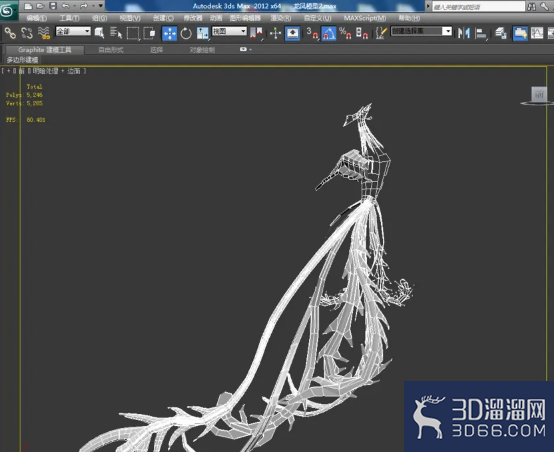Screen dimensions: 554x452
Task: Open the Select by Name dialog
Action: (x=116, y=33)
